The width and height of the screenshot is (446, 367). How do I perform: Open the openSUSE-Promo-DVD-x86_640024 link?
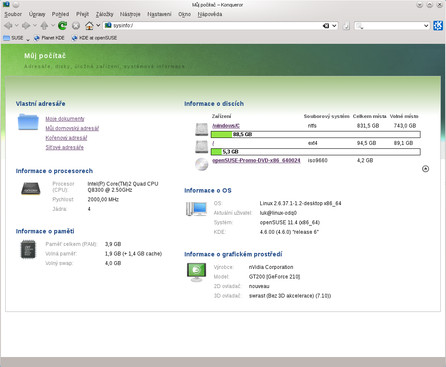pos(256,160)
